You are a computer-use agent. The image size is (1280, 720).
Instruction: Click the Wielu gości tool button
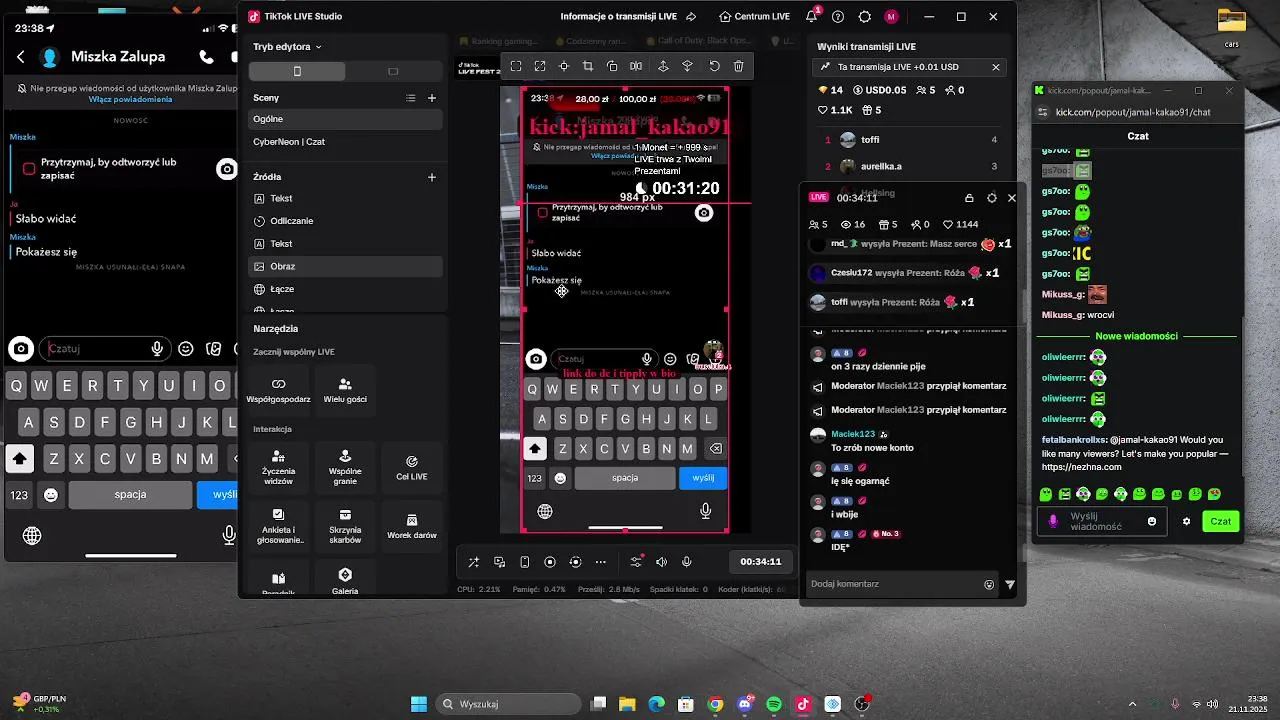click(x=345, y=391)
